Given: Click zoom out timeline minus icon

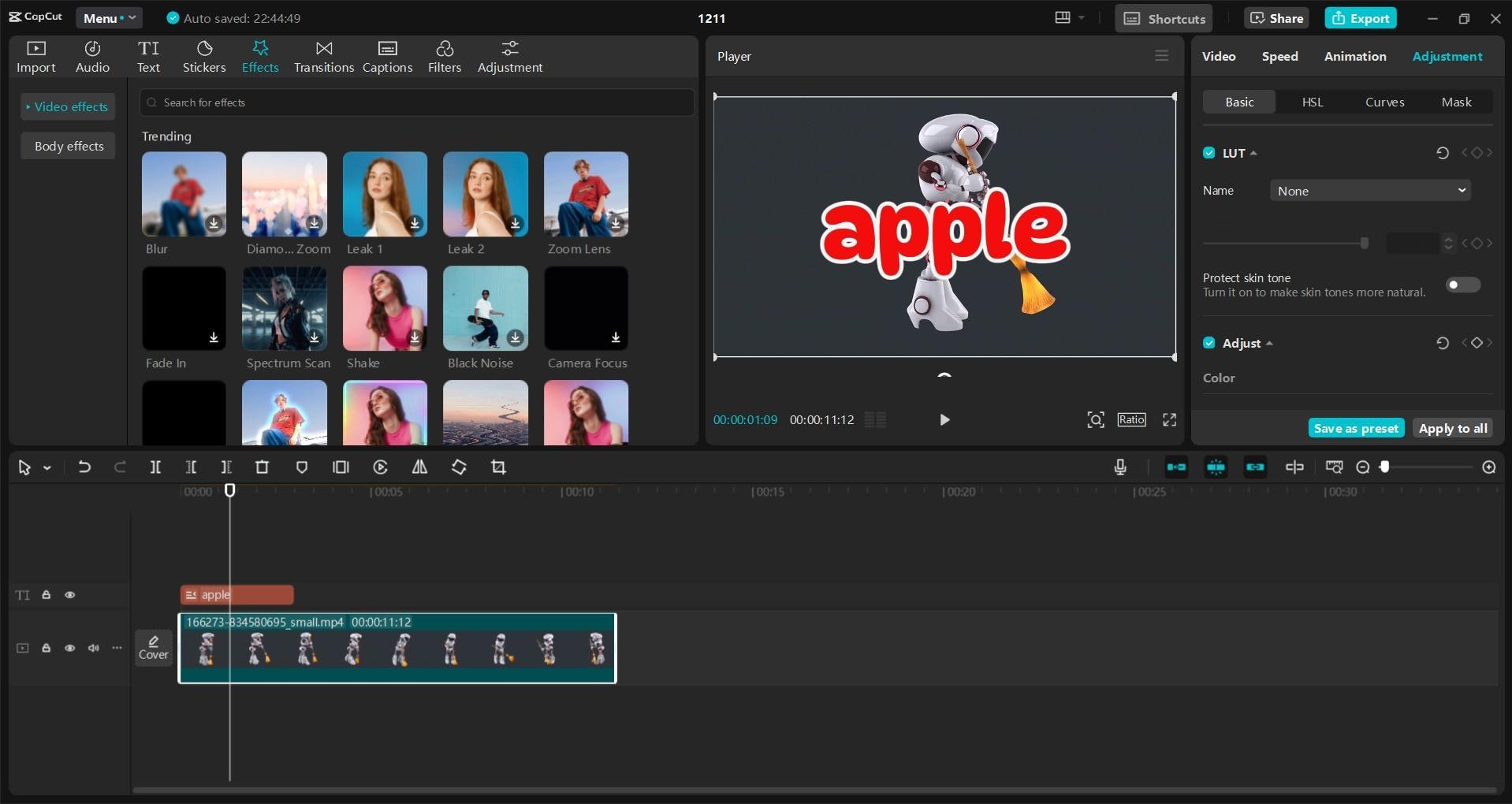Looking at the screenshot, I should [x=1363, y=467].
